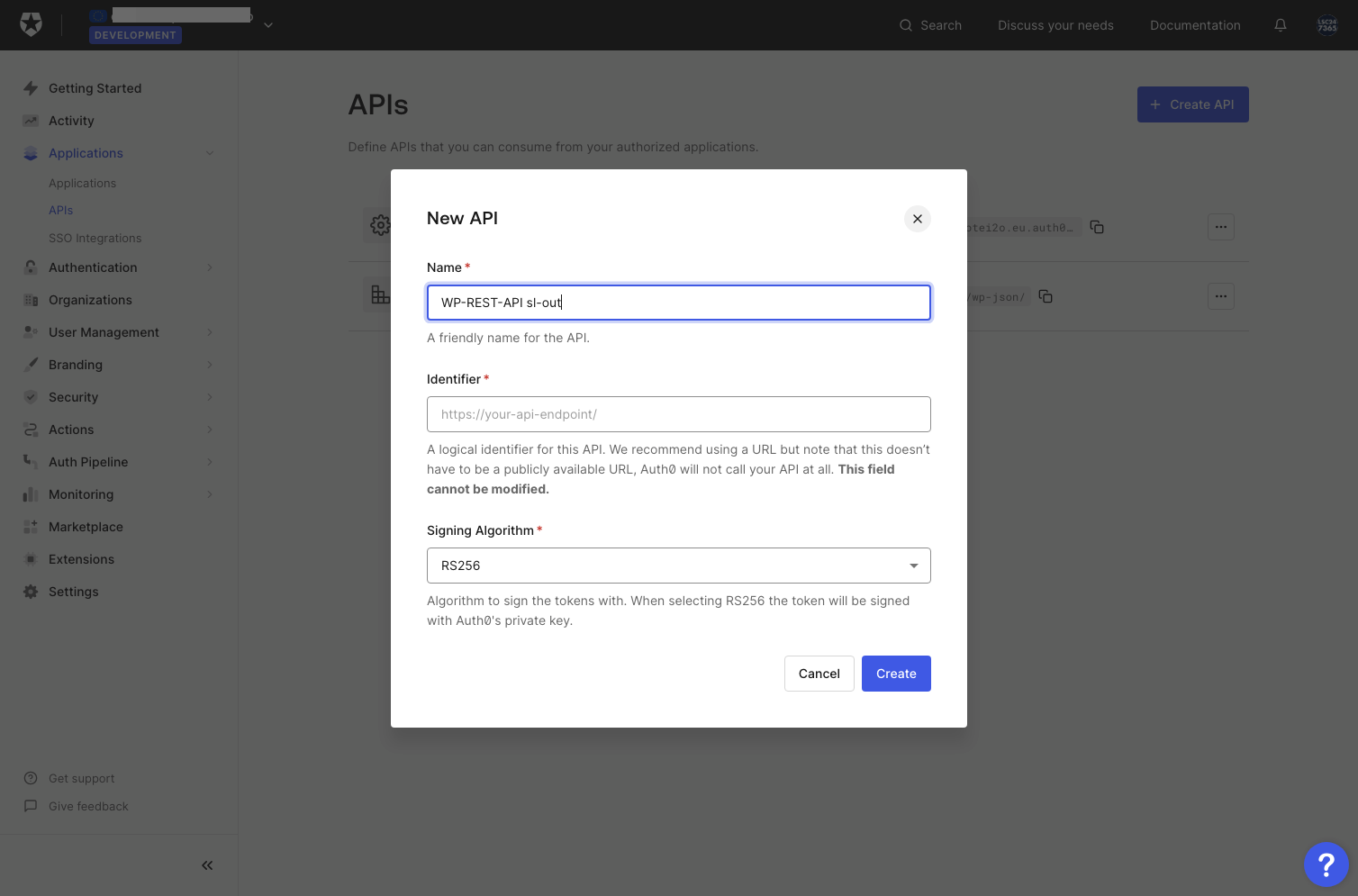1358x896 pixels.
Task: Open Discuss your needs link
Action: click(1055, 25)
